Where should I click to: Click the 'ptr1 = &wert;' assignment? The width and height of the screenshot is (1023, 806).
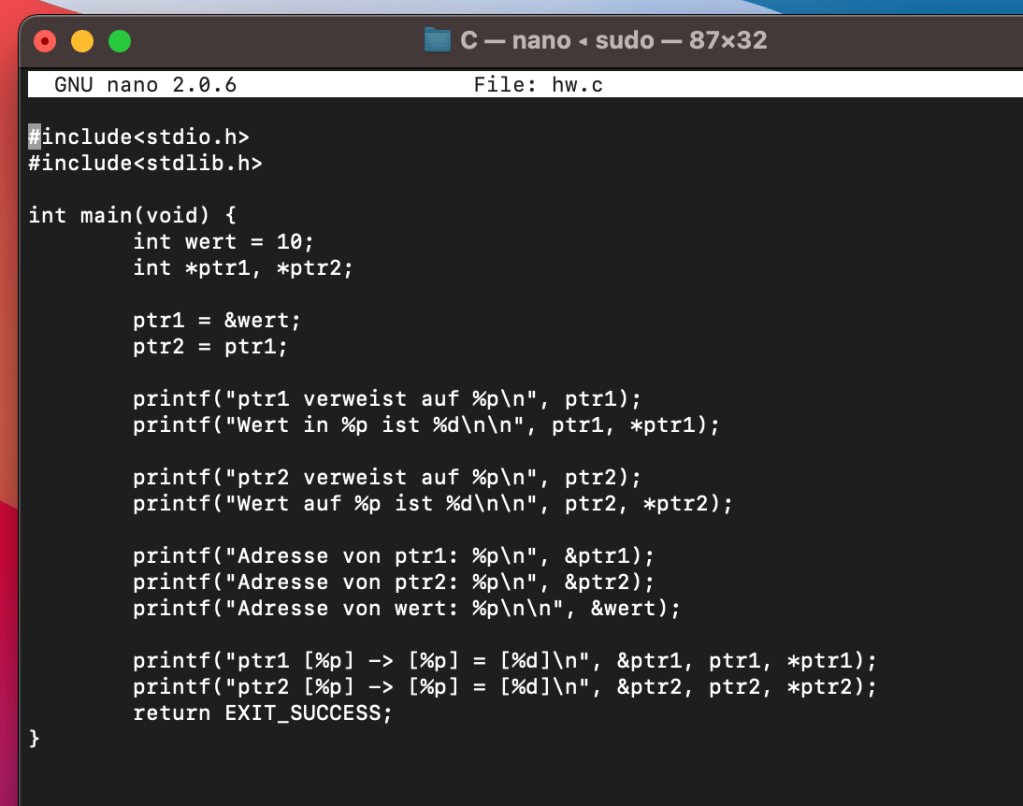pos(216,321)
